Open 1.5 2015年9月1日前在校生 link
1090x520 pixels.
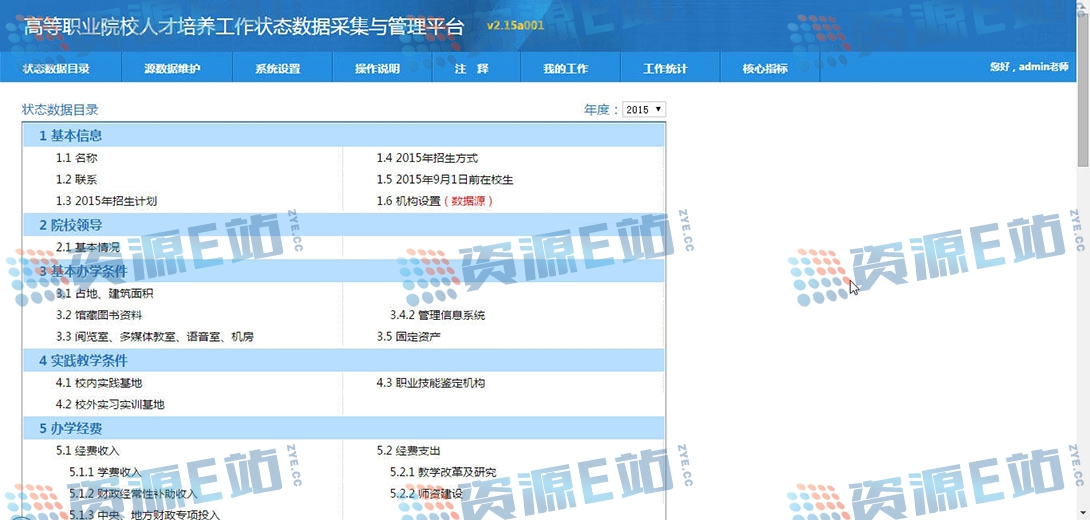[x=445, y=180]
